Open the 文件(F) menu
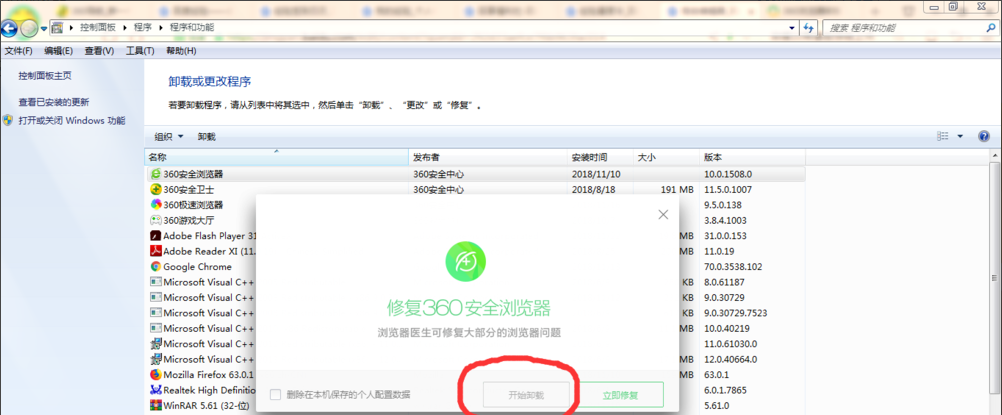 pos(19,51)
